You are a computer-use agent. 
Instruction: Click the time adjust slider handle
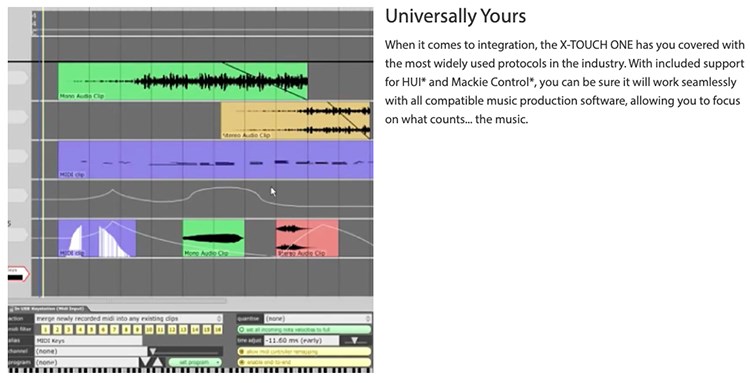point(354,340)
